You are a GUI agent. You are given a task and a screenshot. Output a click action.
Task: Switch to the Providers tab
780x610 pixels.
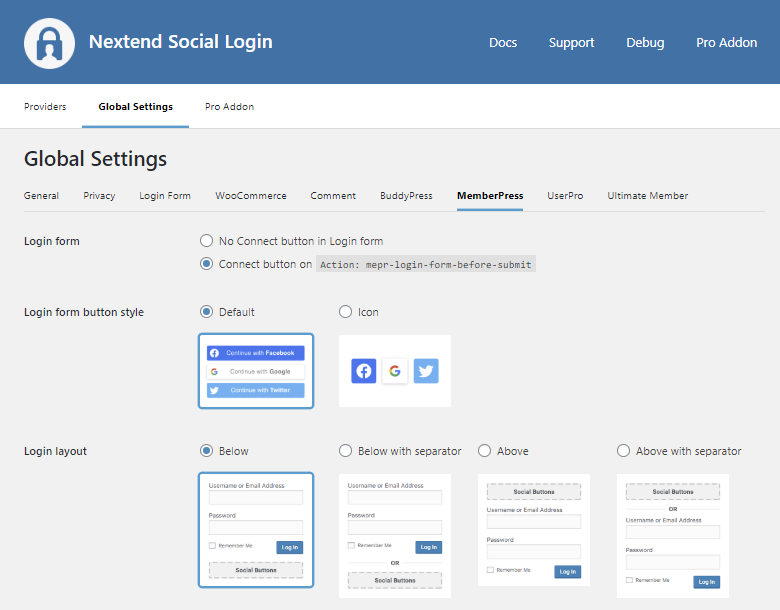45,107
